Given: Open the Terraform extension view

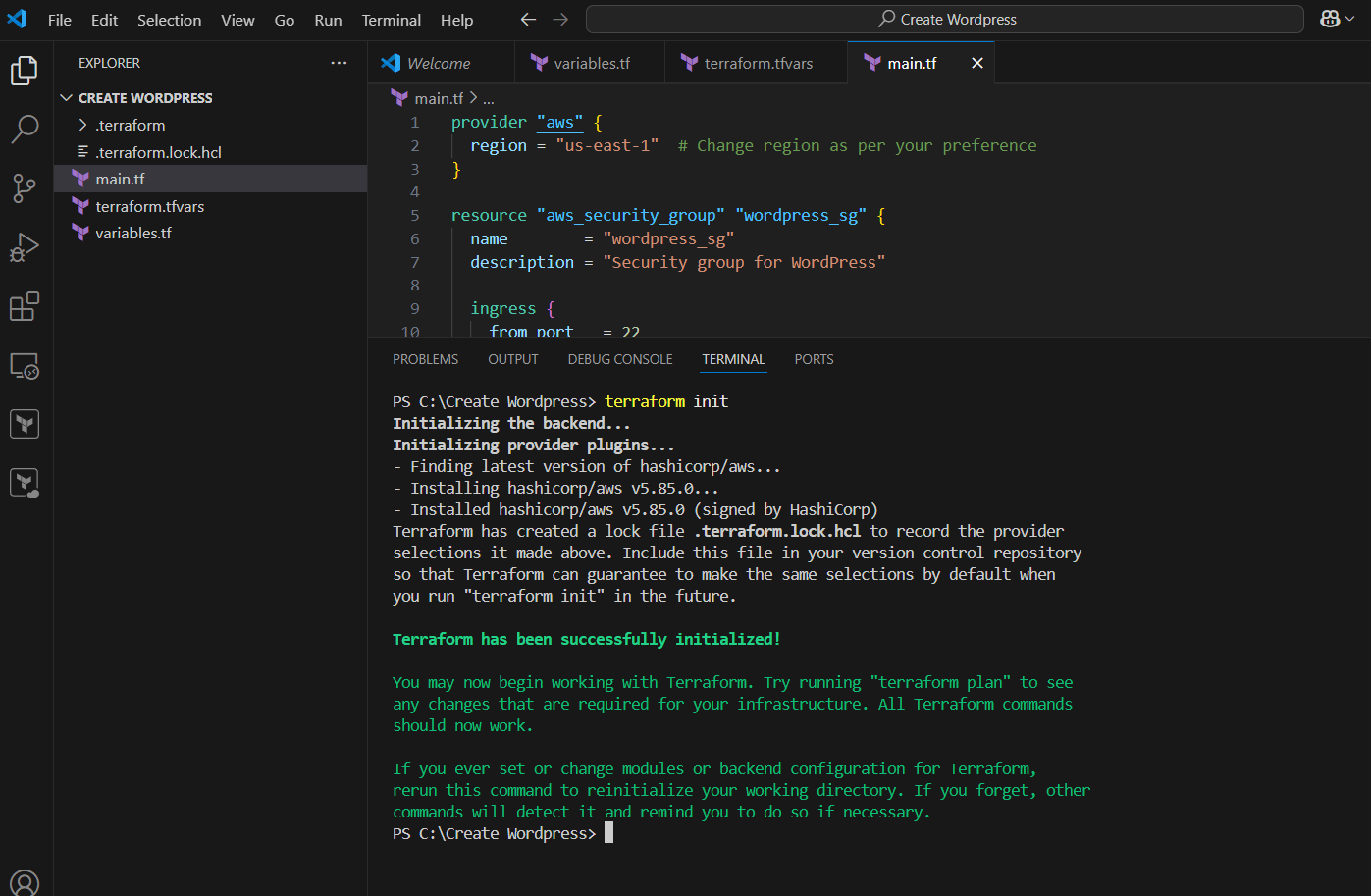Looking at the screenshot, I should pos(25,424).
